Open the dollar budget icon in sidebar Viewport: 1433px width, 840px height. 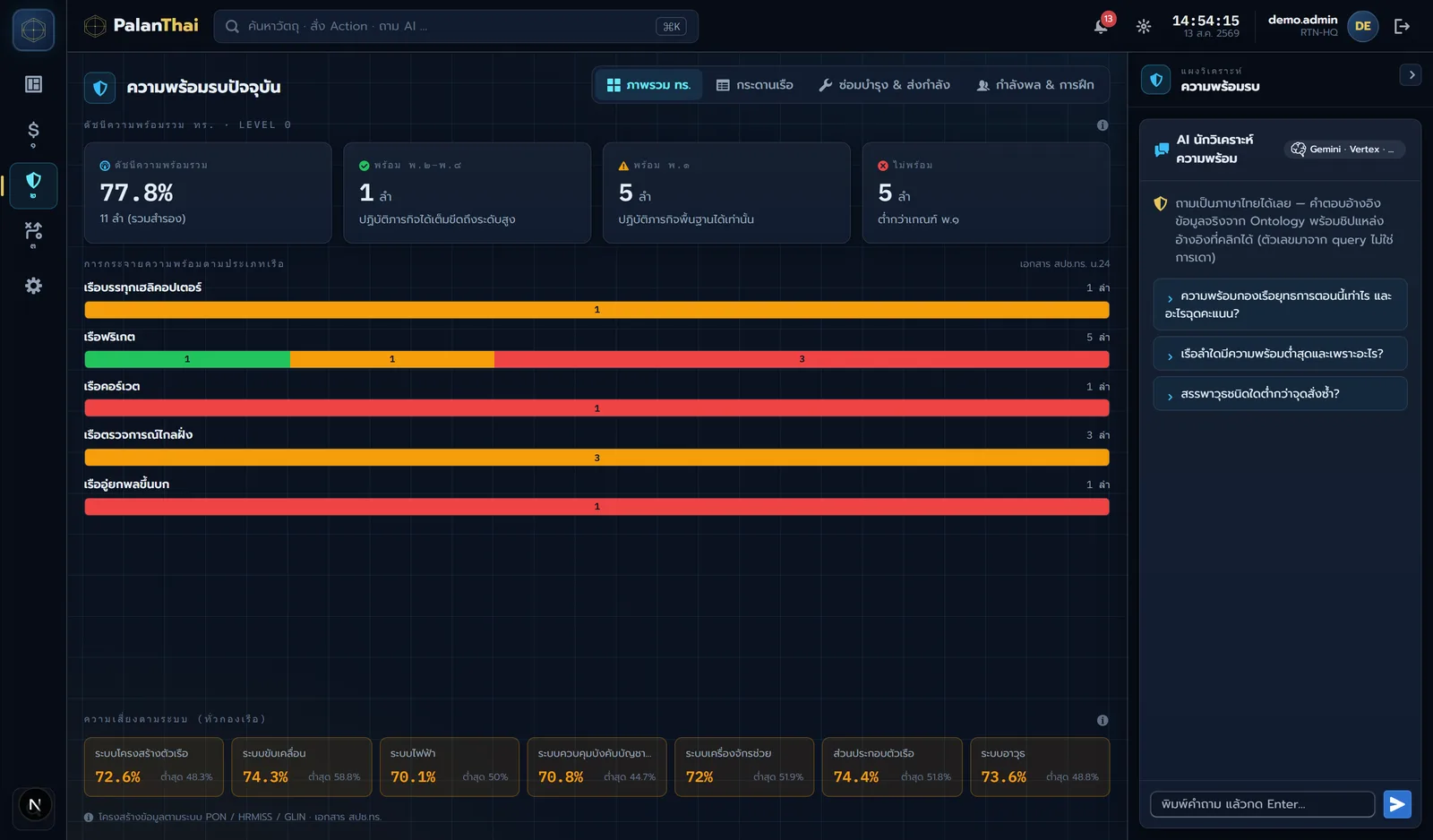click(x=33, y=134)
